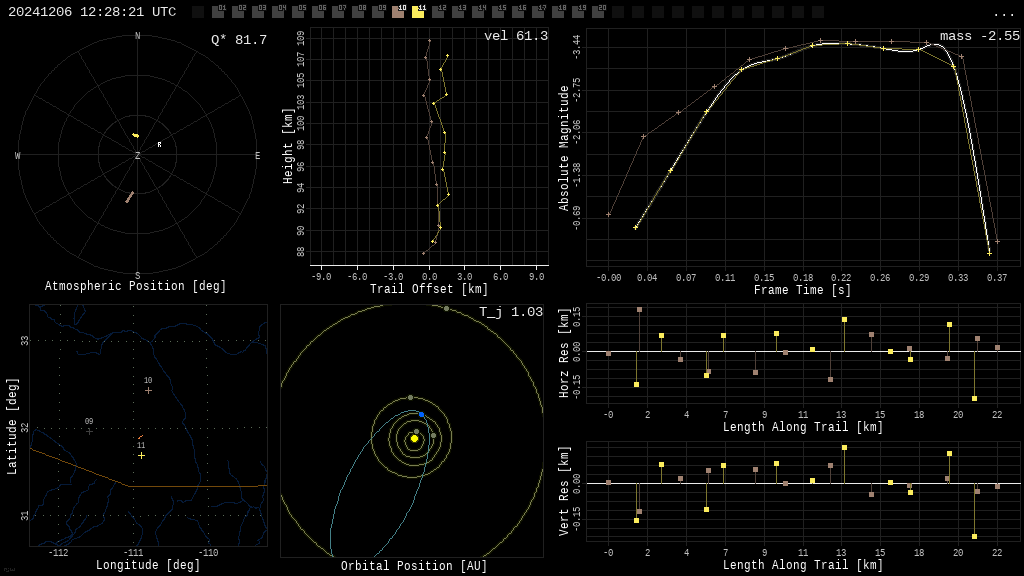Select station square 12 in the top bar
1024x576 pixels.
438,12
